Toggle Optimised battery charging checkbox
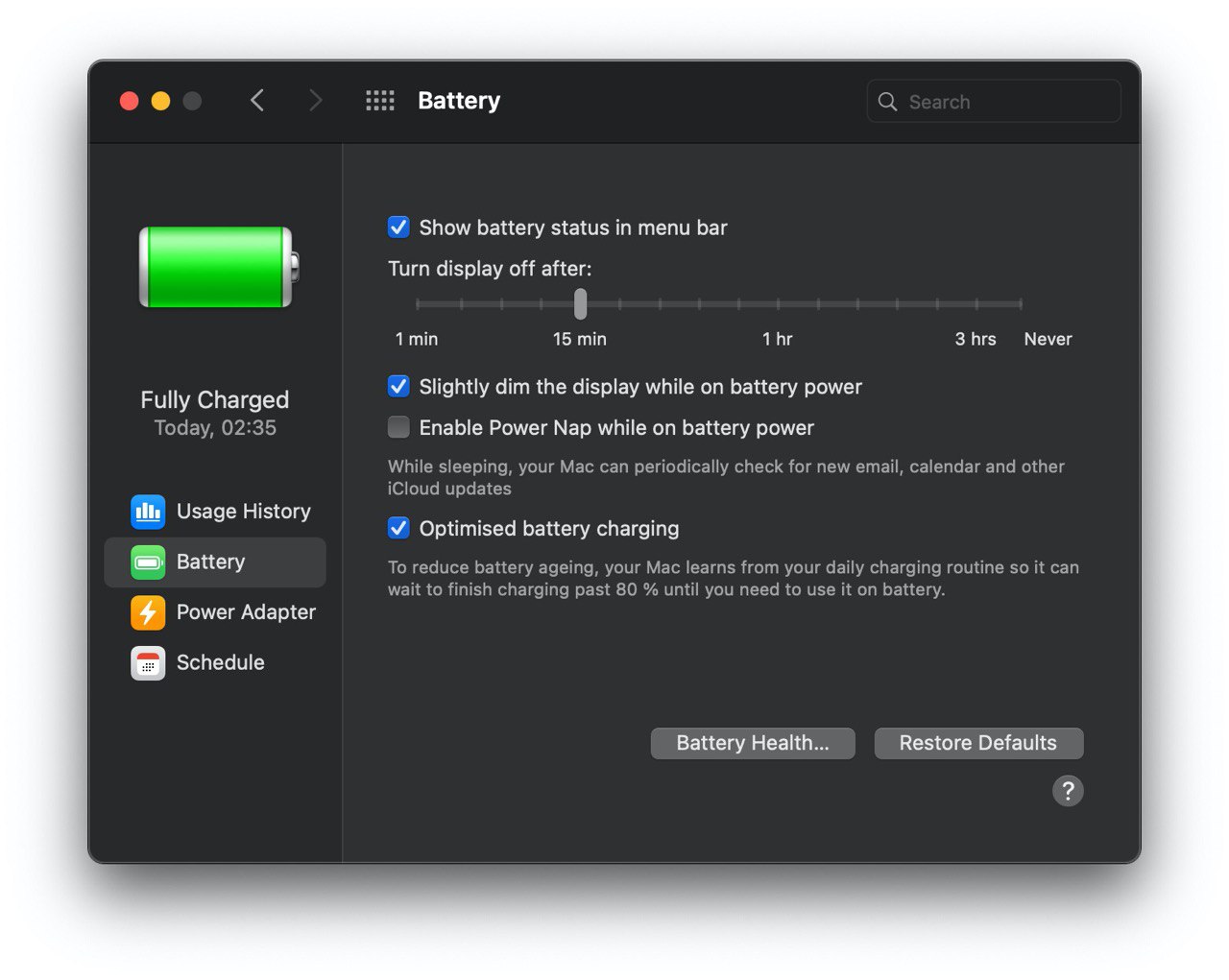Viewport: 1229px width, 980px height. 398,528
